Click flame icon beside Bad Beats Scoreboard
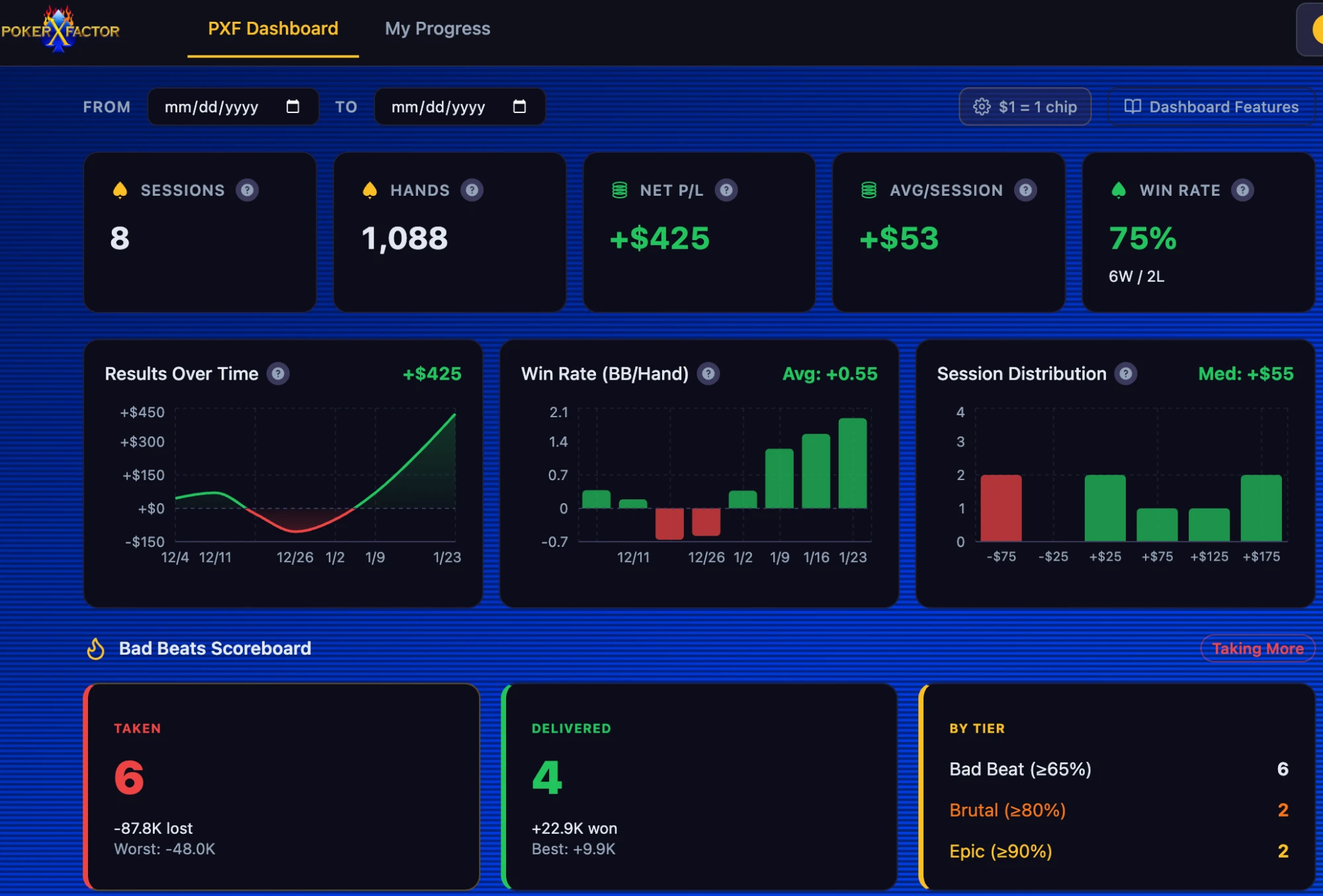1323x896 pixels. [96, 649]
